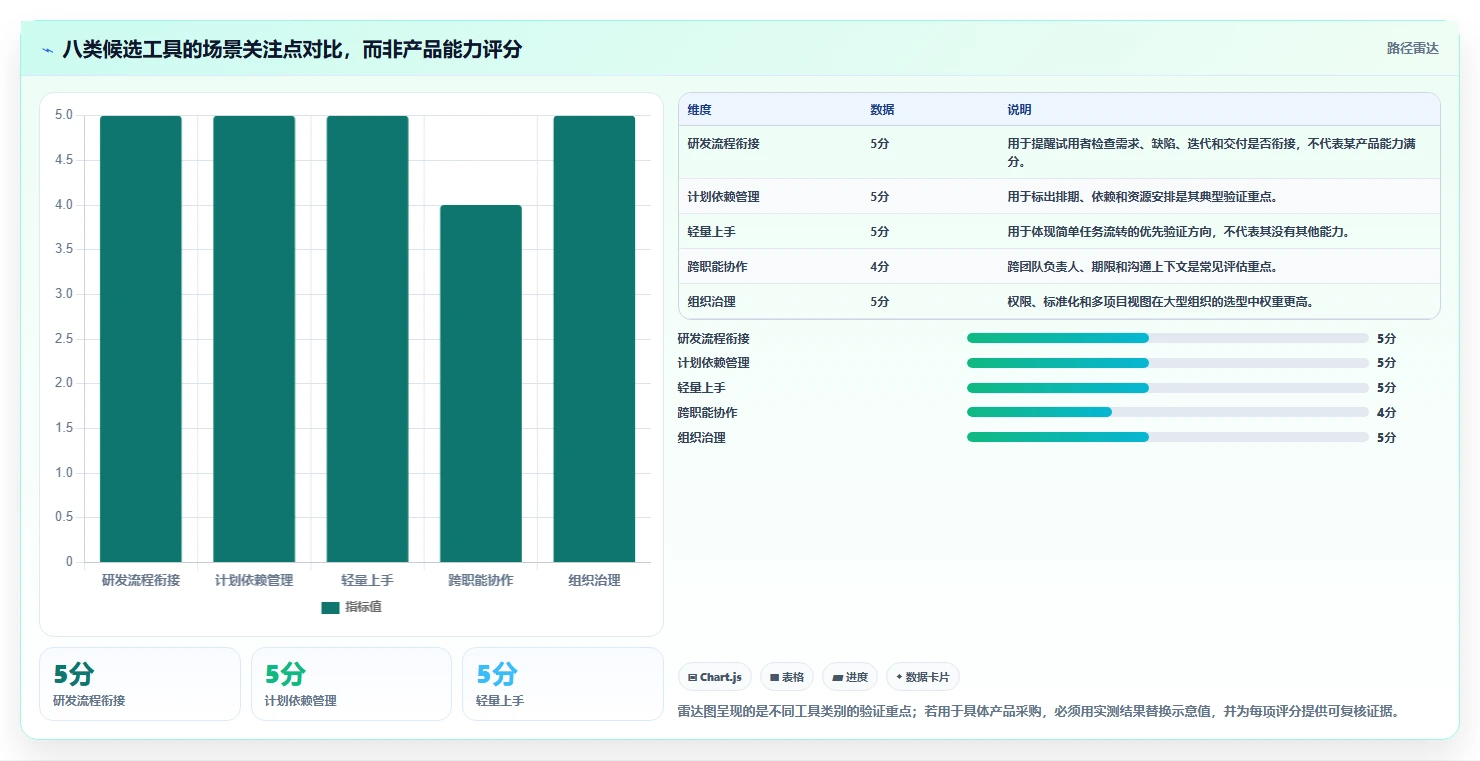Click 跨职能协作 label in progress list

[x=707, y=413]
